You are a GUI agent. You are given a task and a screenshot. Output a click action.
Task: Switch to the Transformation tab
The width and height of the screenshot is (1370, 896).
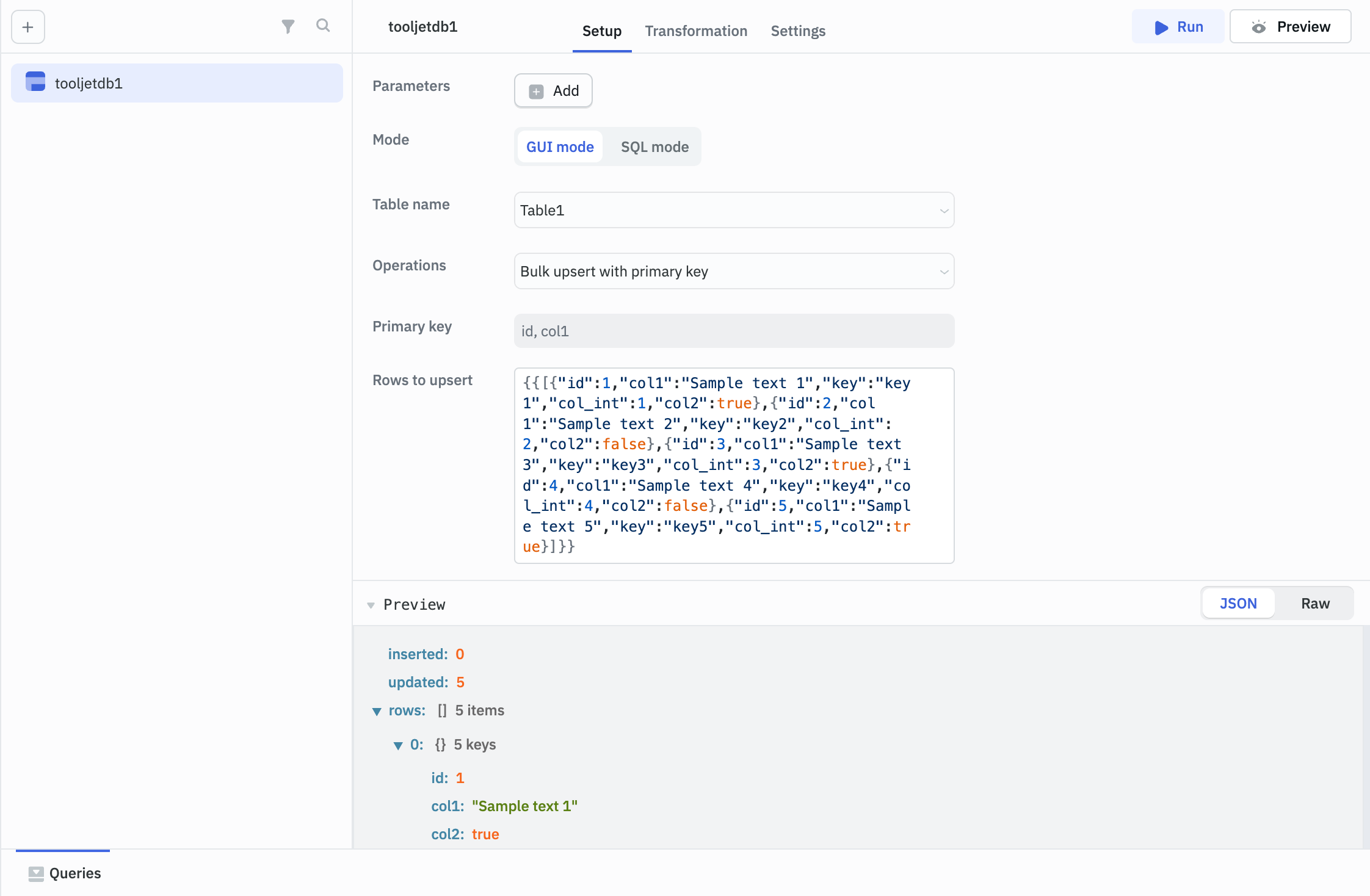[695, 31]
